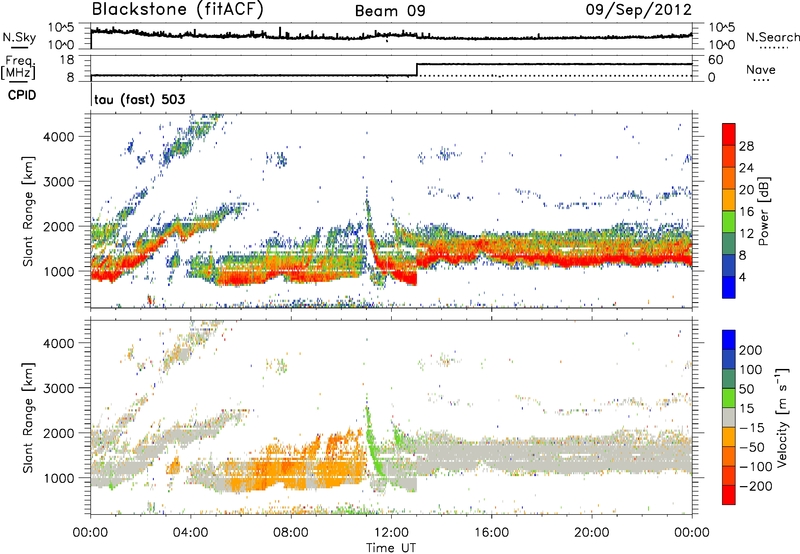Select the "200" velocity colorbar label
Viewport: 800px width, 554px height.
(751, 350)
